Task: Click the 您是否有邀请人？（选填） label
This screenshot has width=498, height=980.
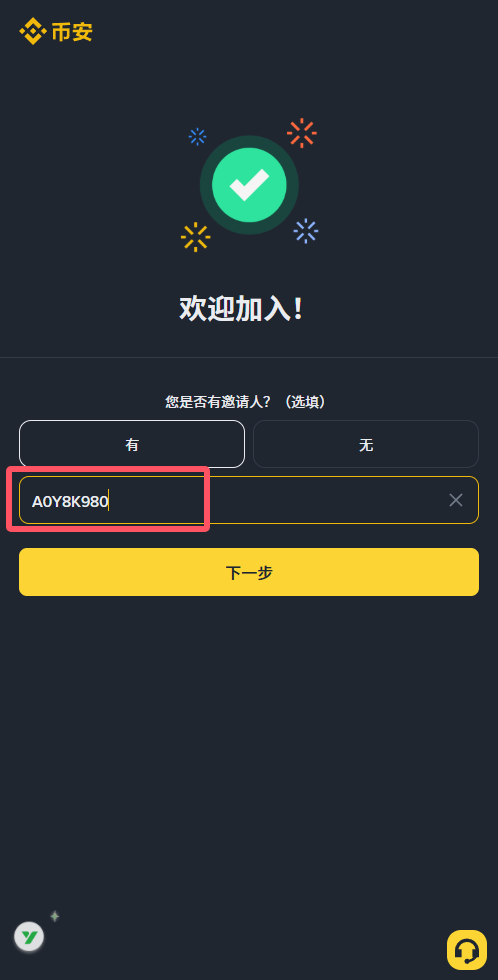Action: click(246, 401)
